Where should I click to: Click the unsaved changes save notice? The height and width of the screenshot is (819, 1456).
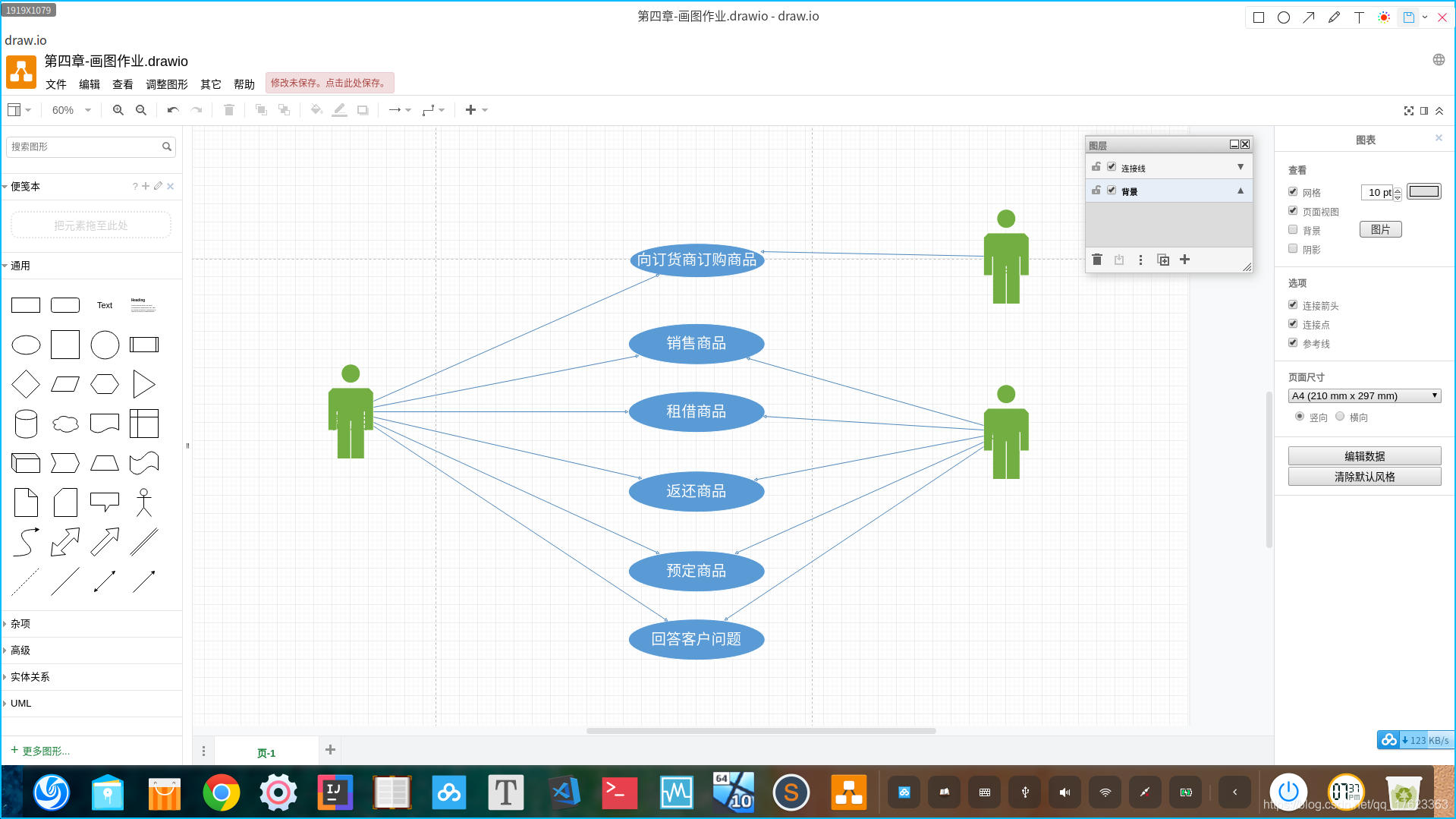pyautogui.click(x=329, y=83)
